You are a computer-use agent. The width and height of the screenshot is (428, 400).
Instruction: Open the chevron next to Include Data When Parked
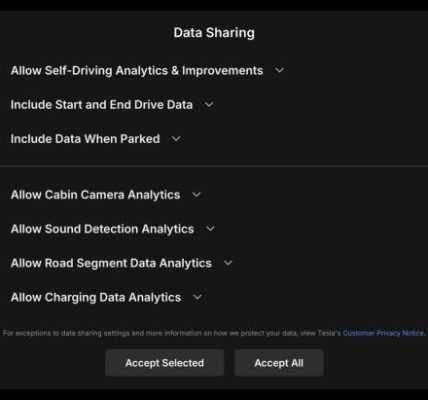pos(176,138)
